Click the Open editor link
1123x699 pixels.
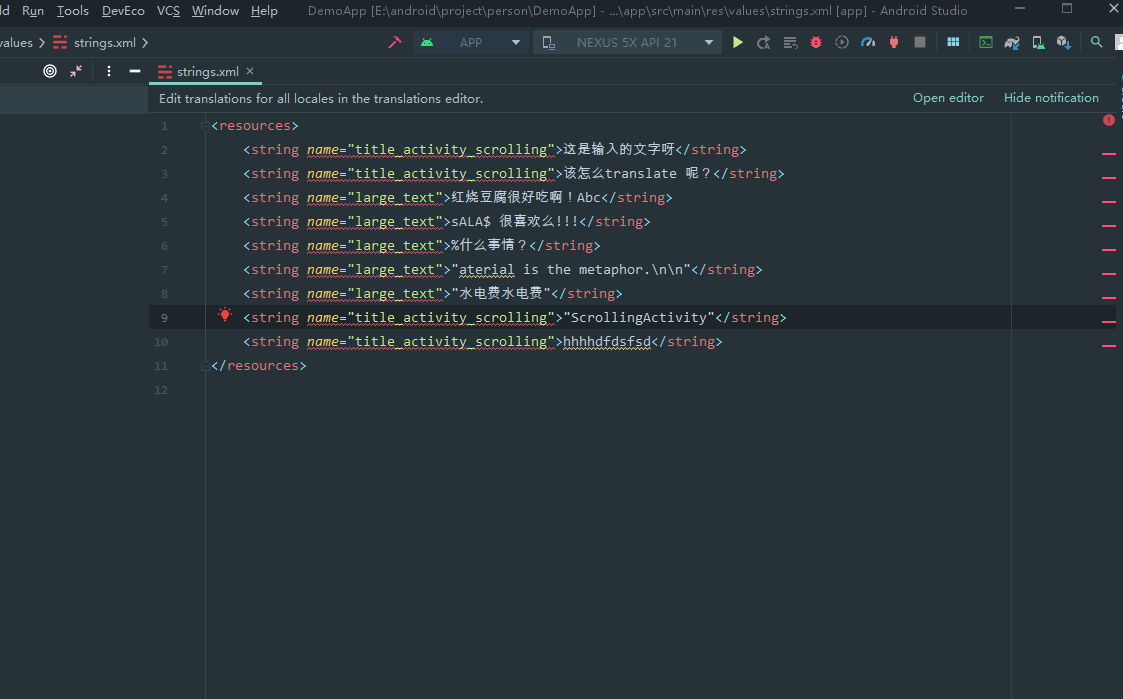[x=948, y=98]
